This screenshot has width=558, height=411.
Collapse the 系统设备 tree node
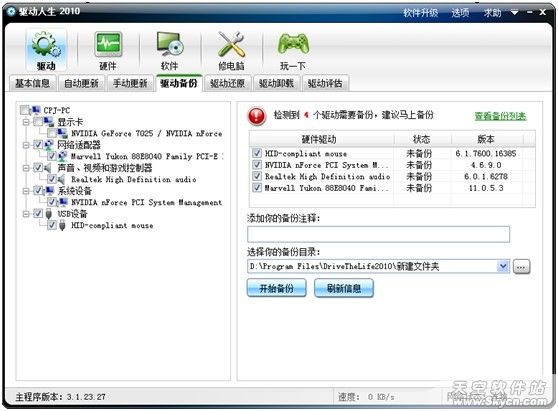[26, 191]
